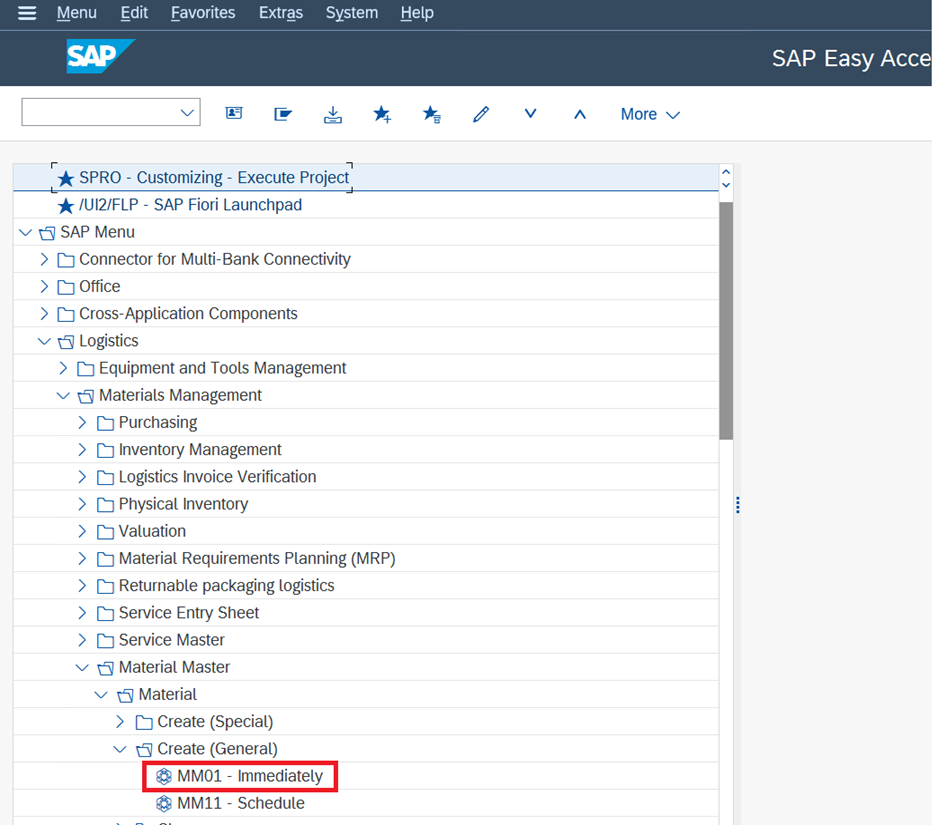Click the Logistics open folder icon
The image size is (938, 825).
tap(66, 342)
